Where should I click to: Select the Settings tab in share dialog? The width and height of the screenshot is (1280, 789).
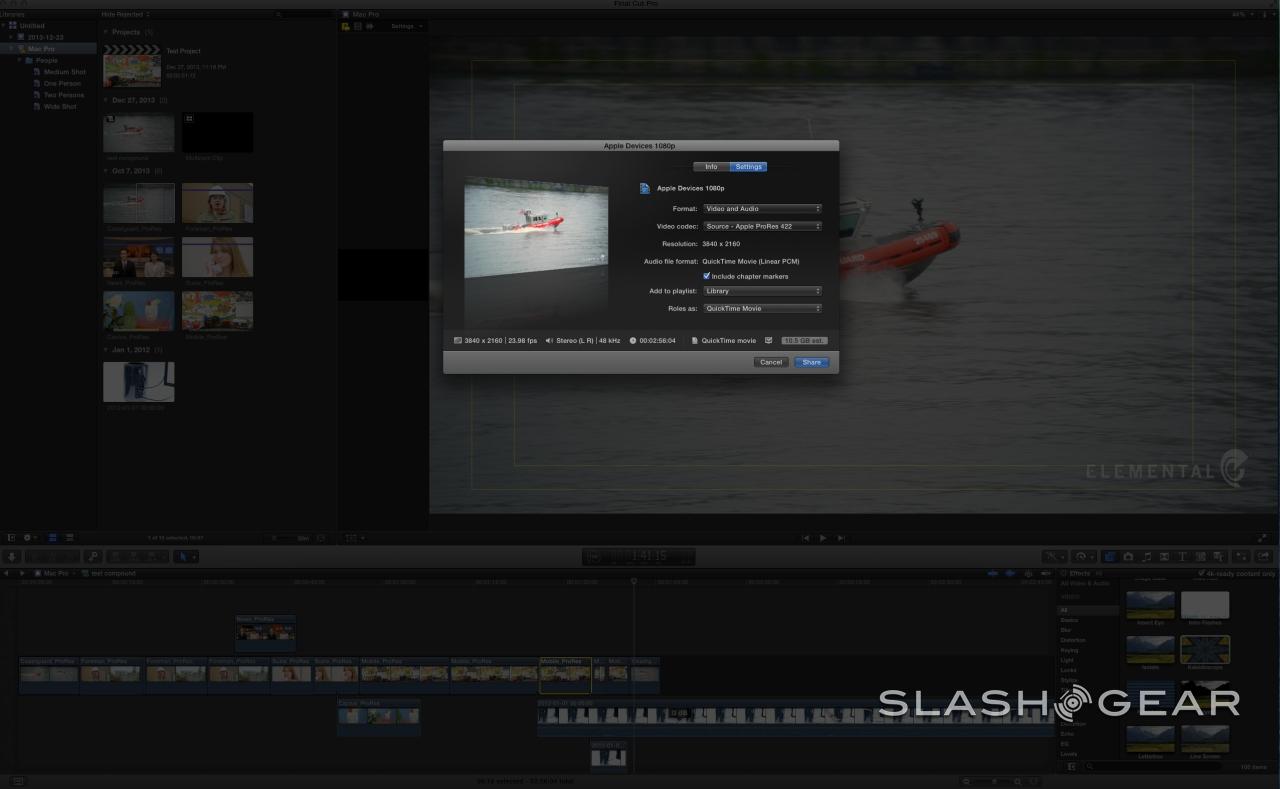tap(748, 167)
